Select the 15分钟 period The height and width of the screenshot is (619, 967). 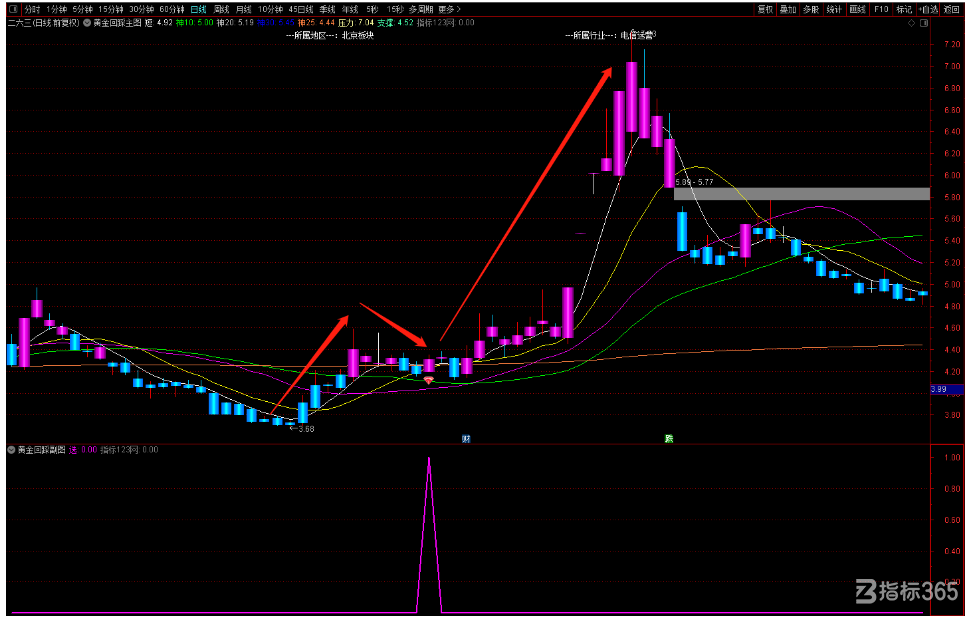click(110, 9)
